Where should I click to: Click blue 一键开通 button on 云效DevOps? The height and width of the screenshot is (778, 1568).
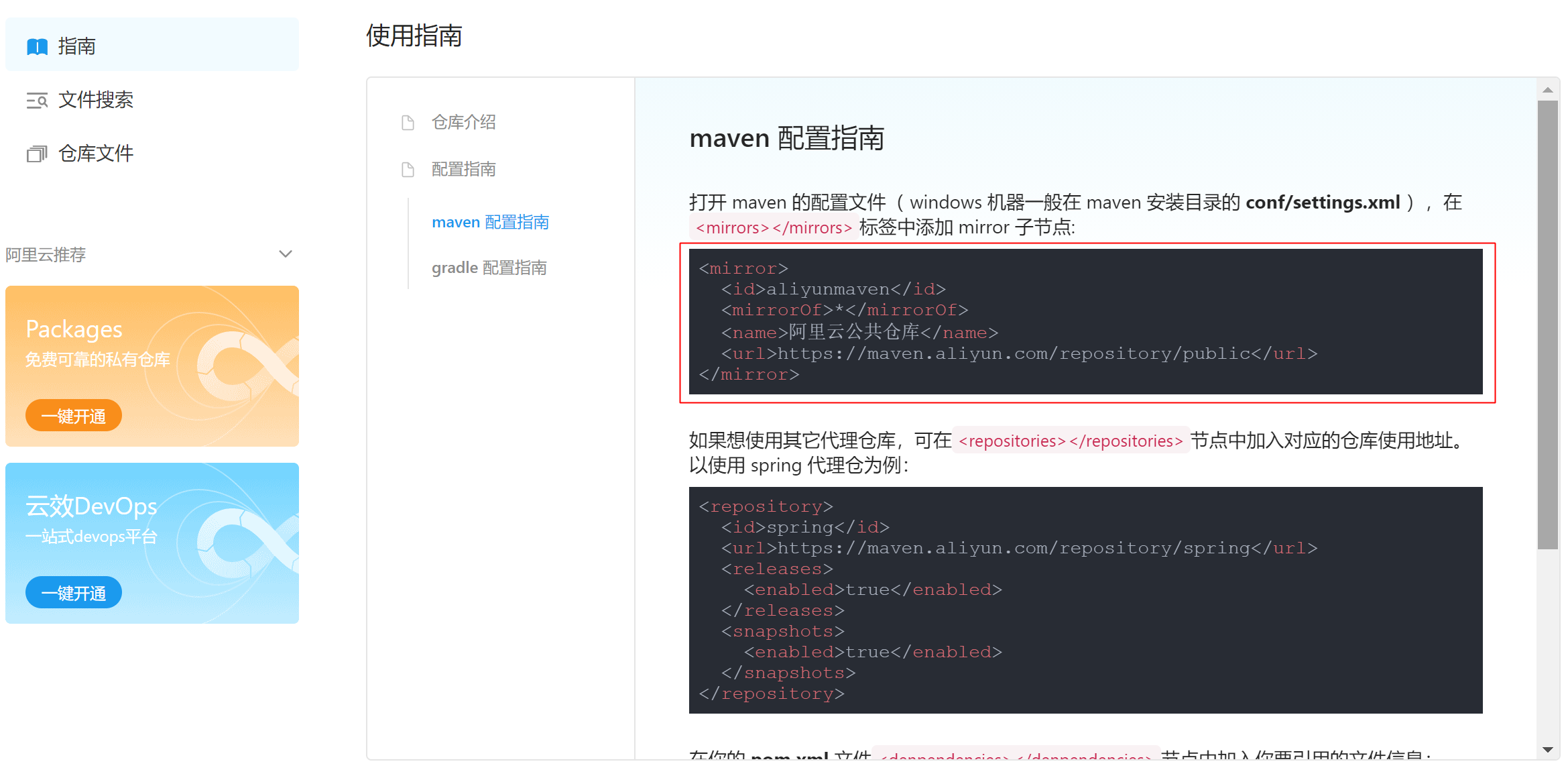74,593
